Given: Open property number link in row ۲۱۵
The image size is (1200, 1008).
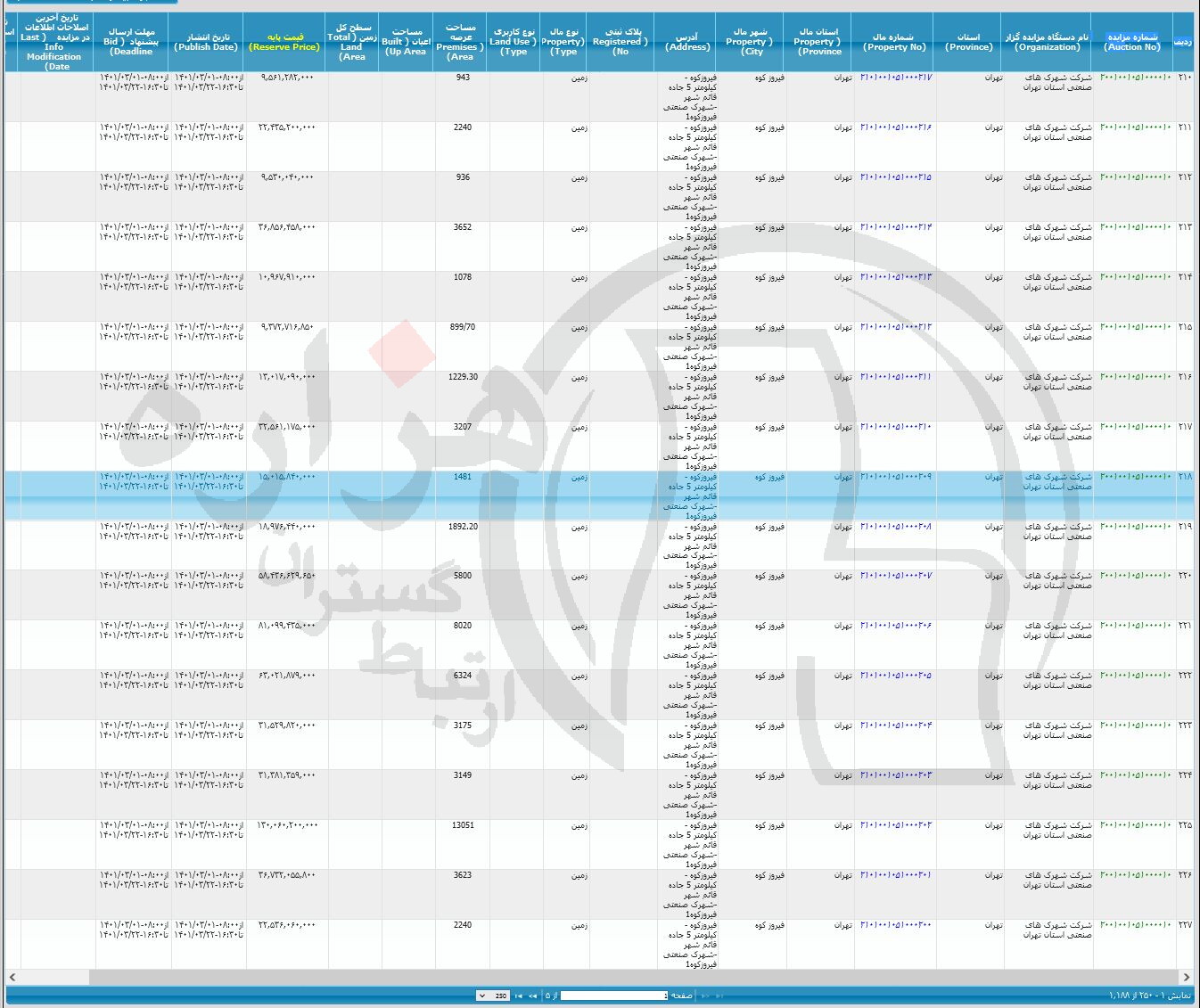Looking at the screenshot, I should click(895, 327).
